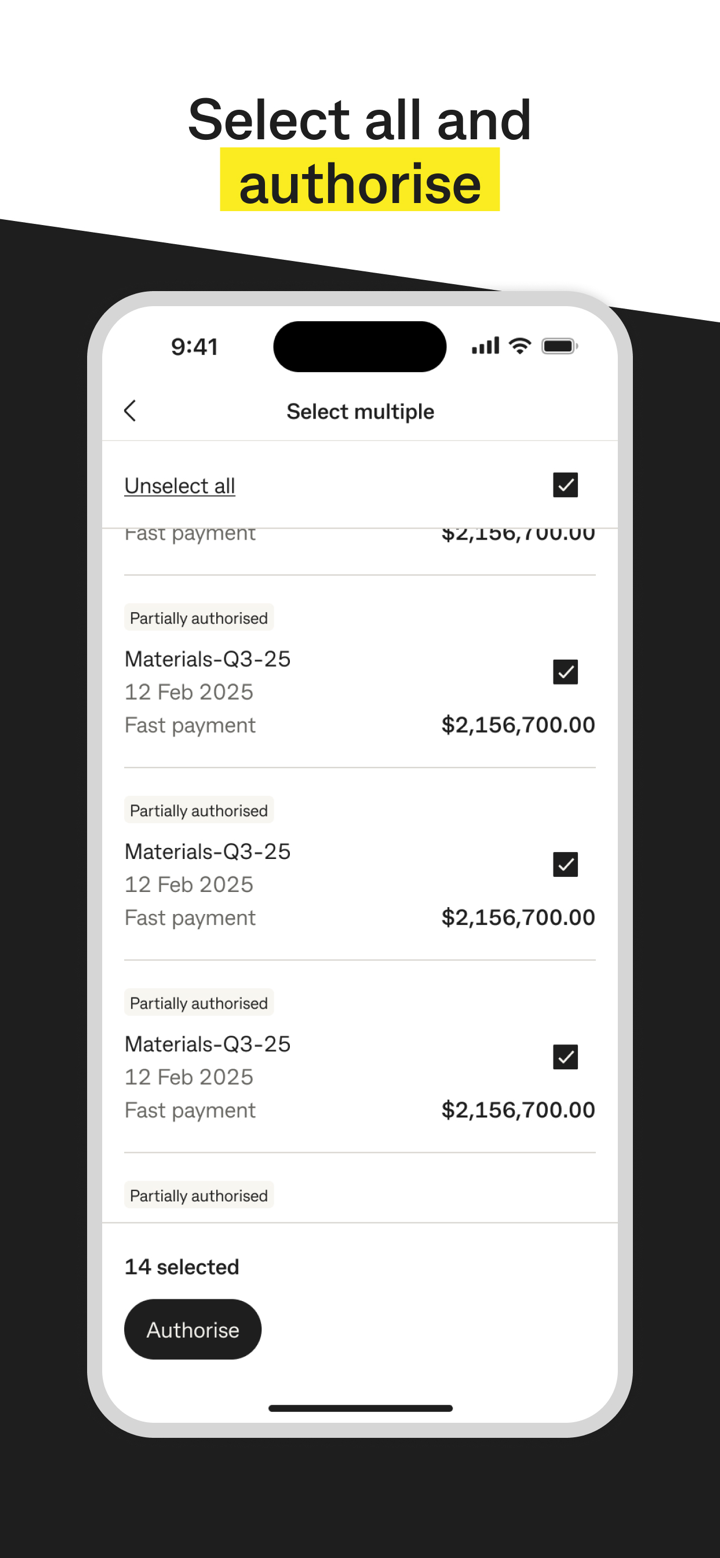Screen dimensions: 720x1558
Task: Open the second fully visible Materials-Q3-25 payment title
Action: [208, 852]
